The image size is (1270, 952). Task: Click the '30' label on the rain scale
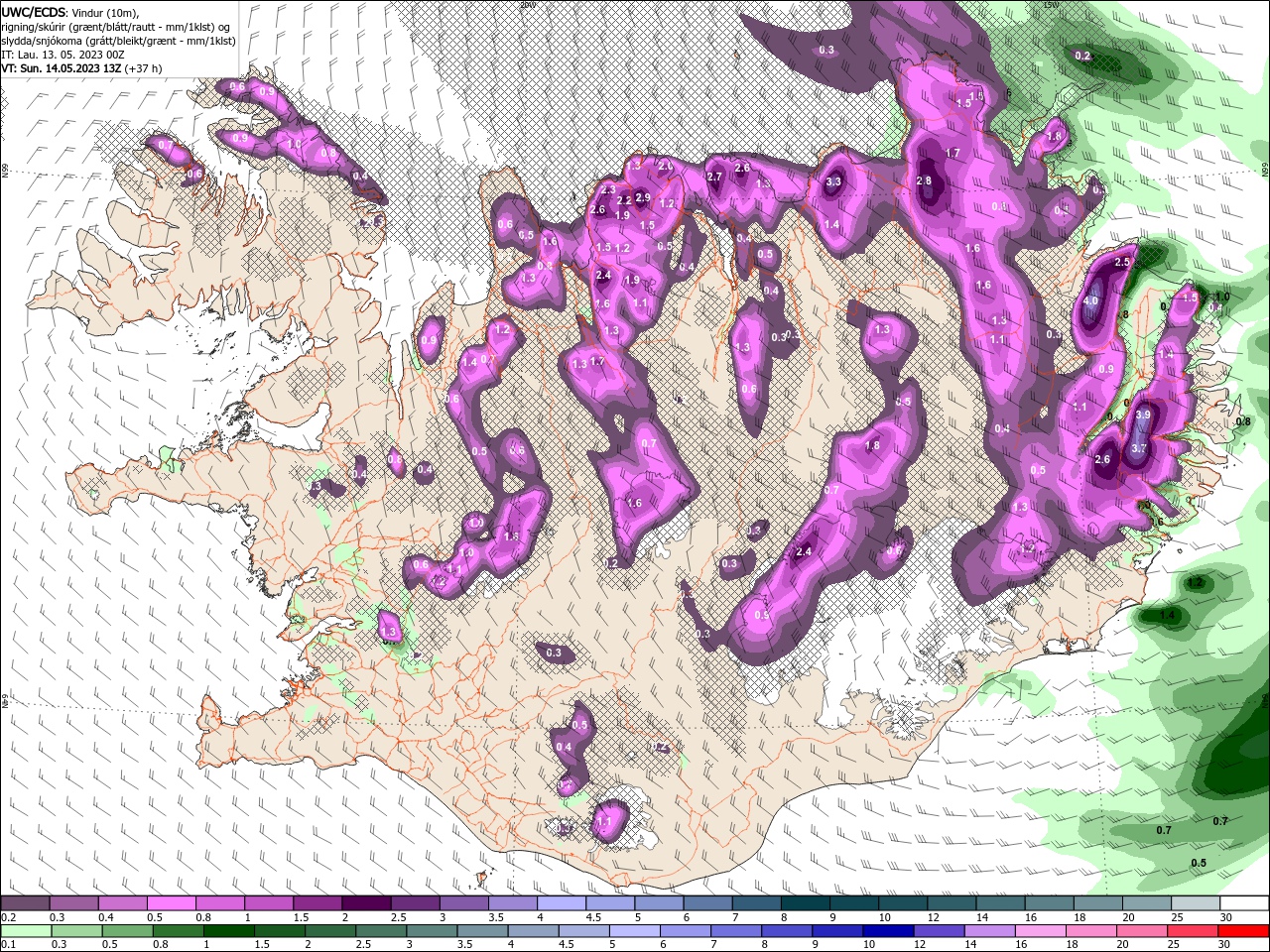click(x=1226, y=944)
